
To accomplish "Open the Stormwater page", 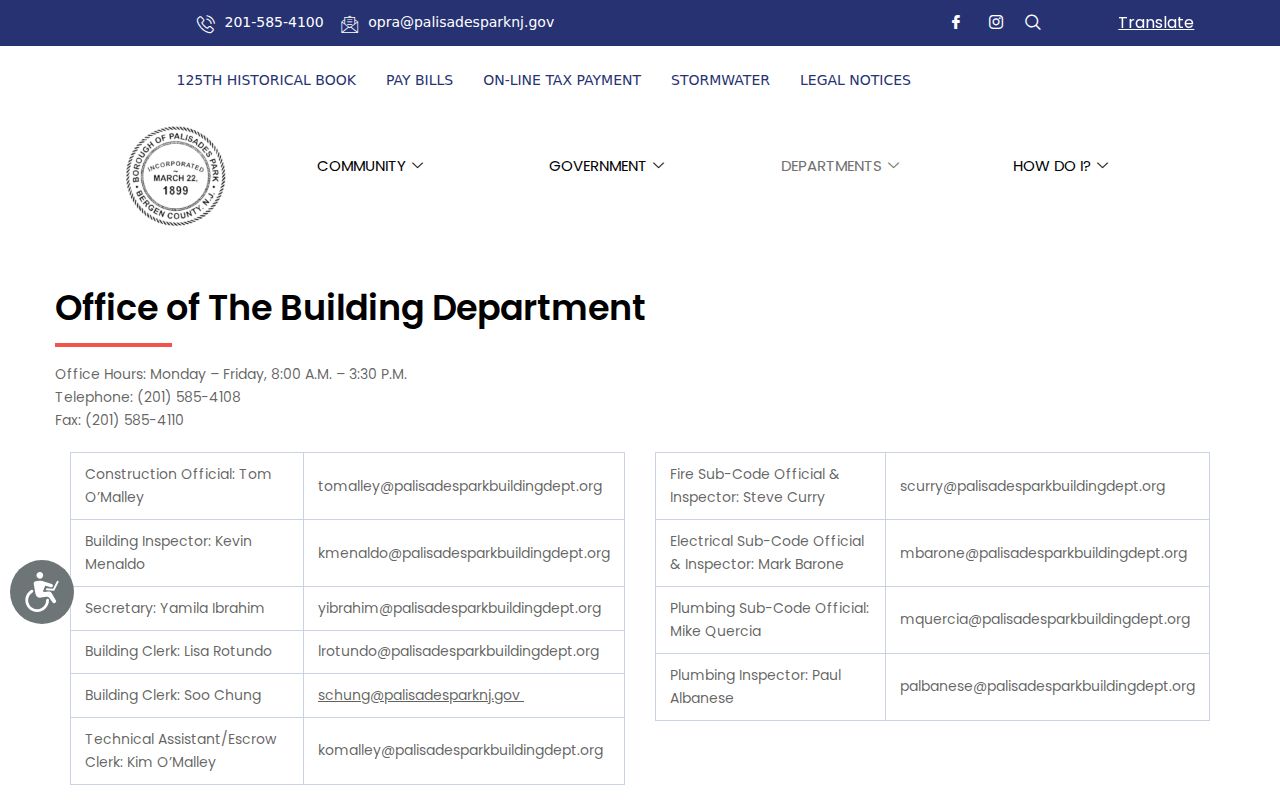I will click(x=720, y=80).
